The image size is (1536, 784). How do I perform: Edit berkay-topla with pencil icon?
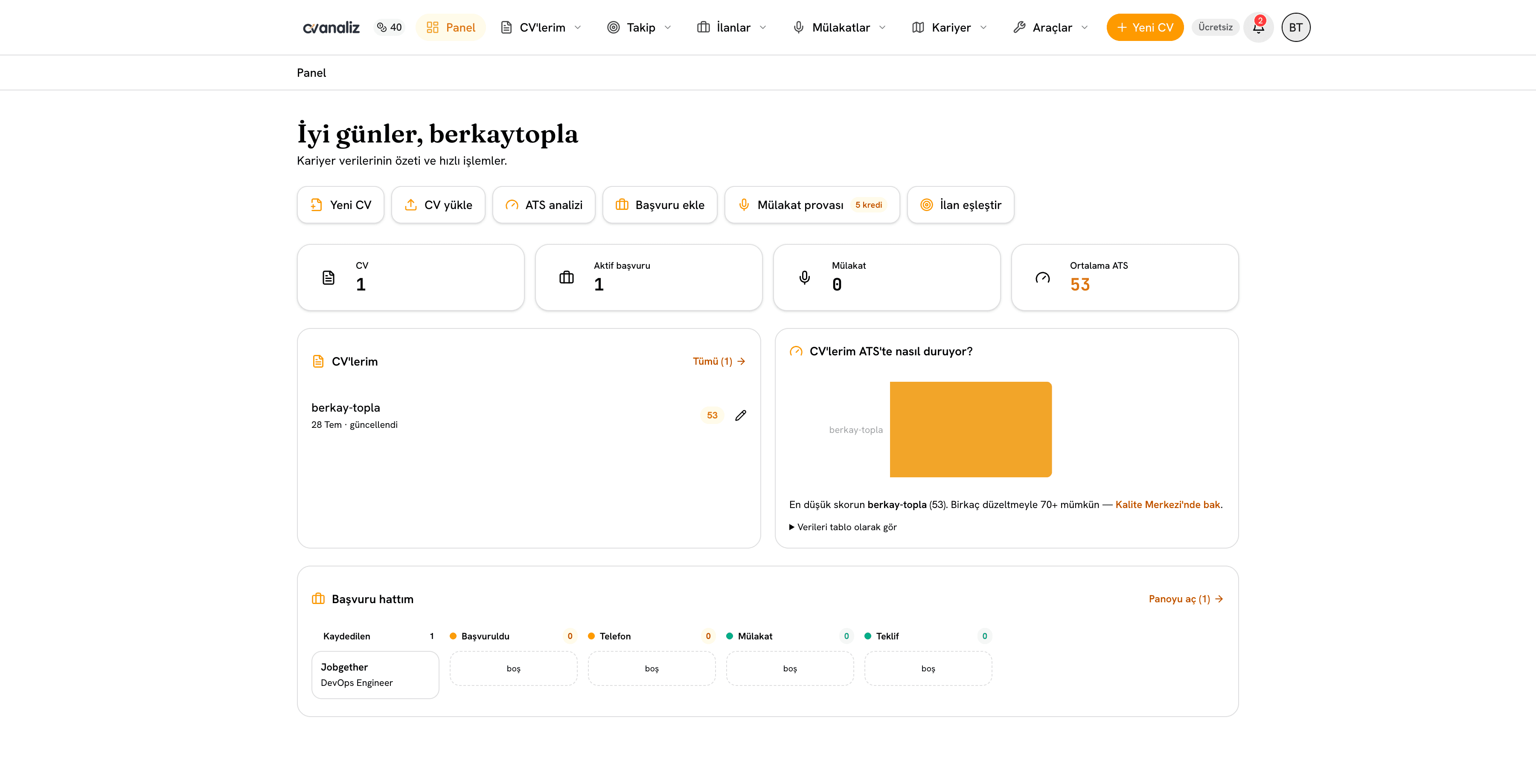[x=741, y=415]
